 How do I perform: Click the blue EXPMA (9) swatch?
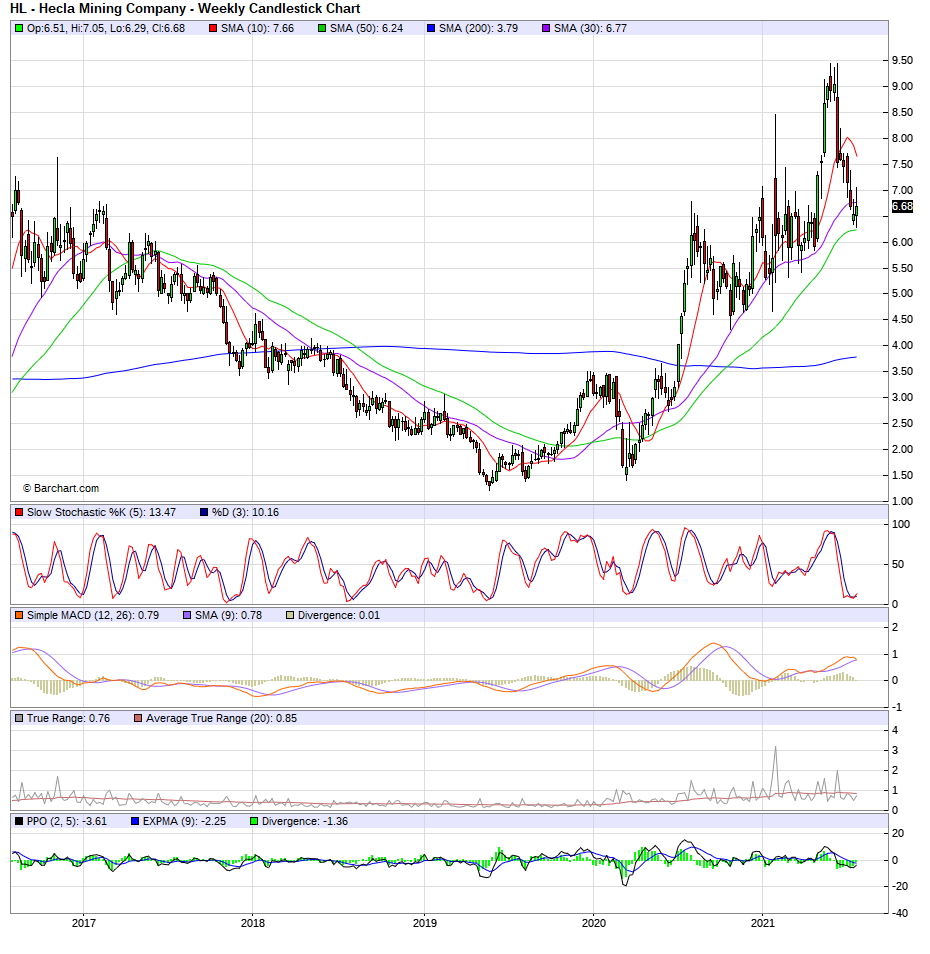pos(135,821)
